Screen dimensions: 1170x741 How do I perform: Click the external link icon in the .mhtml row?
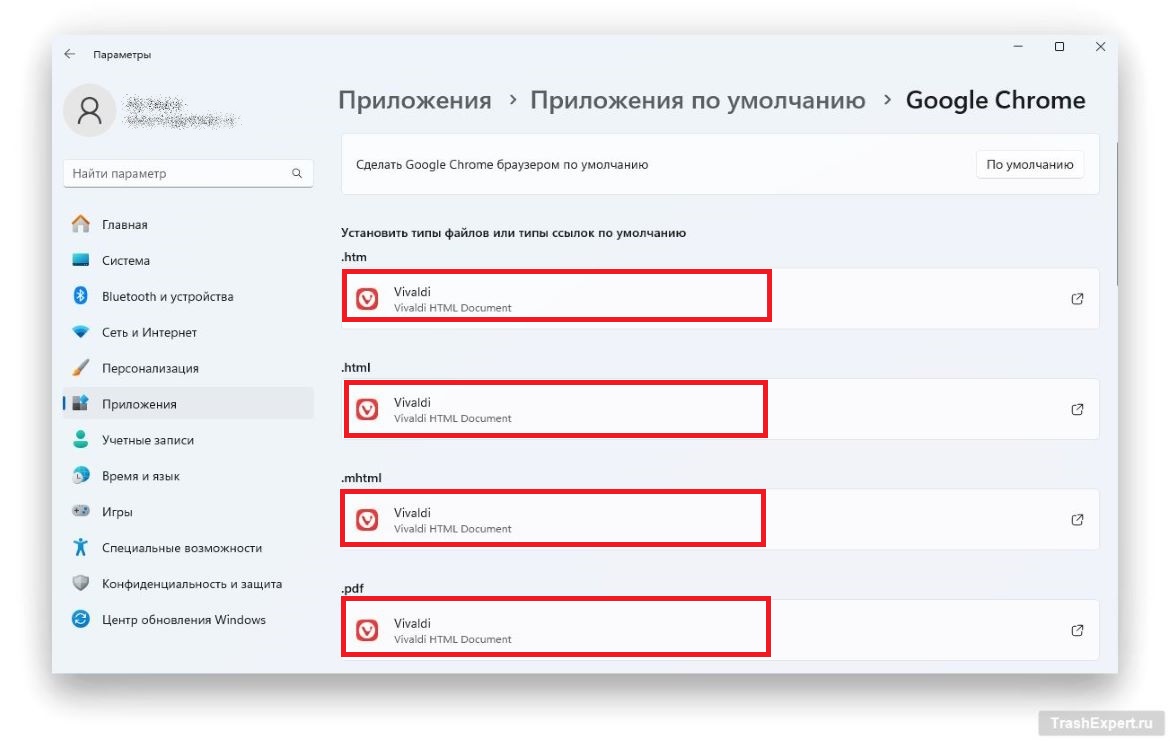click(1077, 519)
